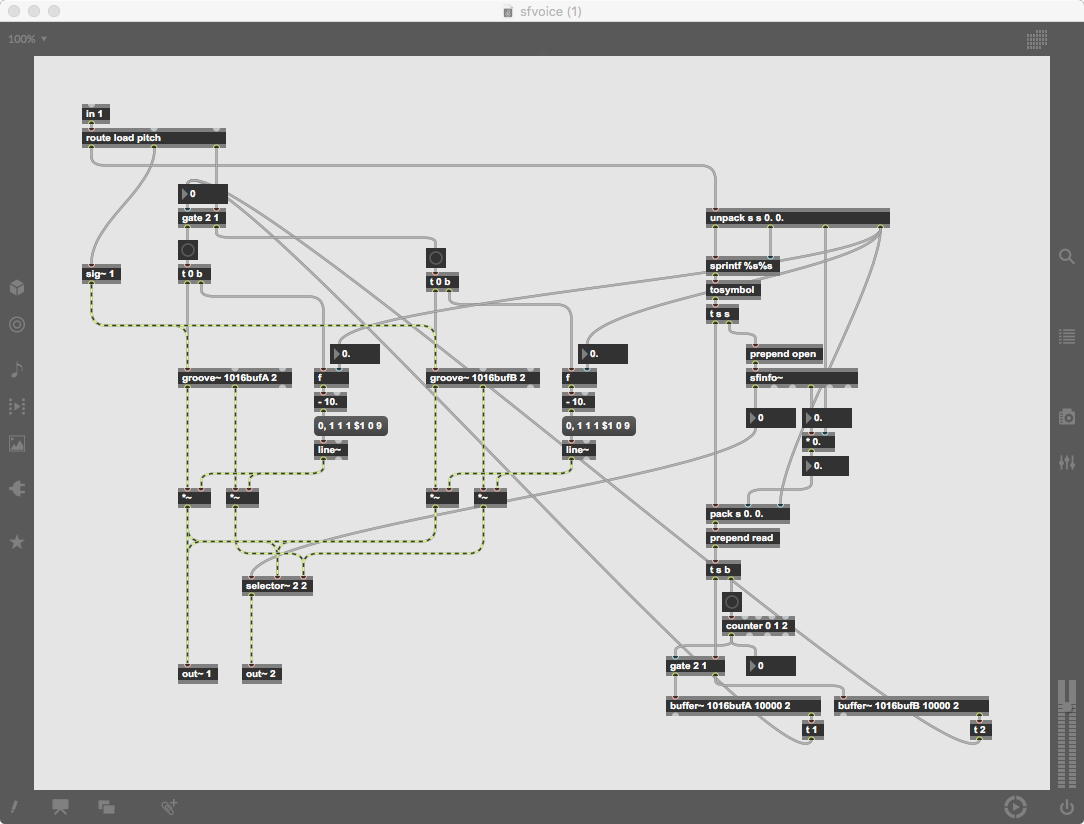Select the pack s 0. 0. object

(x=747, y=514)
